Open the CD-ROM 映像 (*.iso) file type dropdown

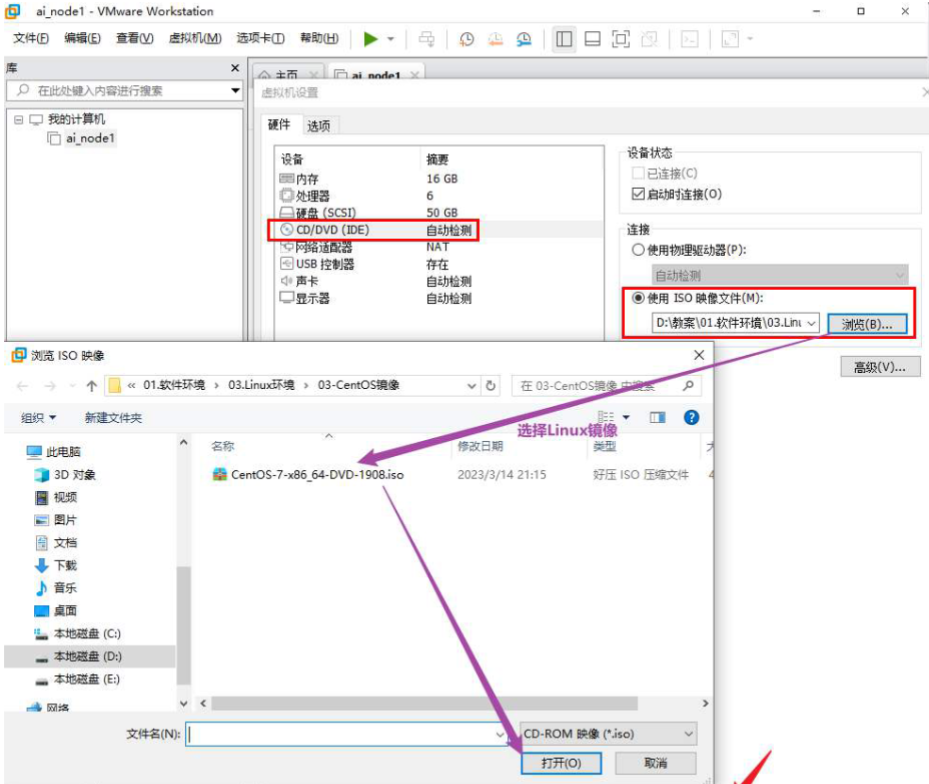coord(608,734)
